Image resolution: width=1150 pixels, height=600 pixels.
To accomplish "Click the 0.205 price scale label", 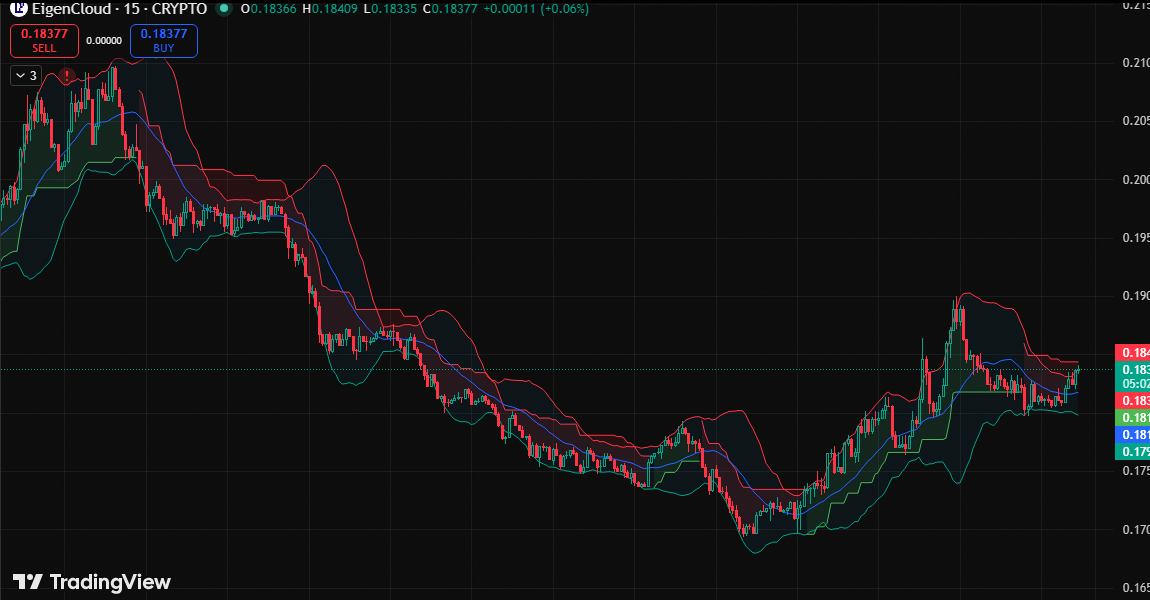I will pos(1135,121).
